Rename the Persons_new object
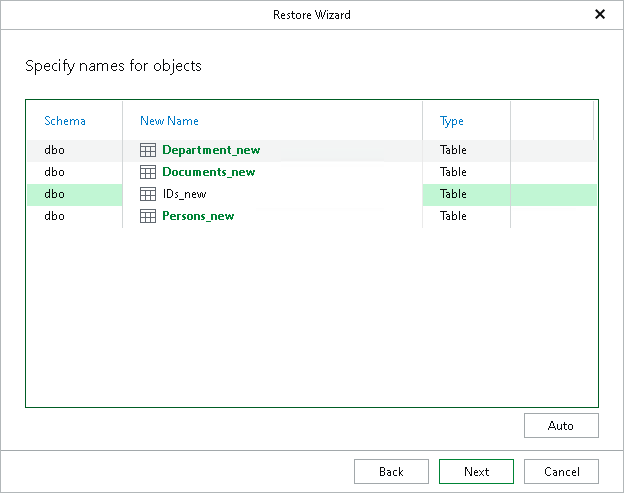624x493 pixels. tap(198, 216)
